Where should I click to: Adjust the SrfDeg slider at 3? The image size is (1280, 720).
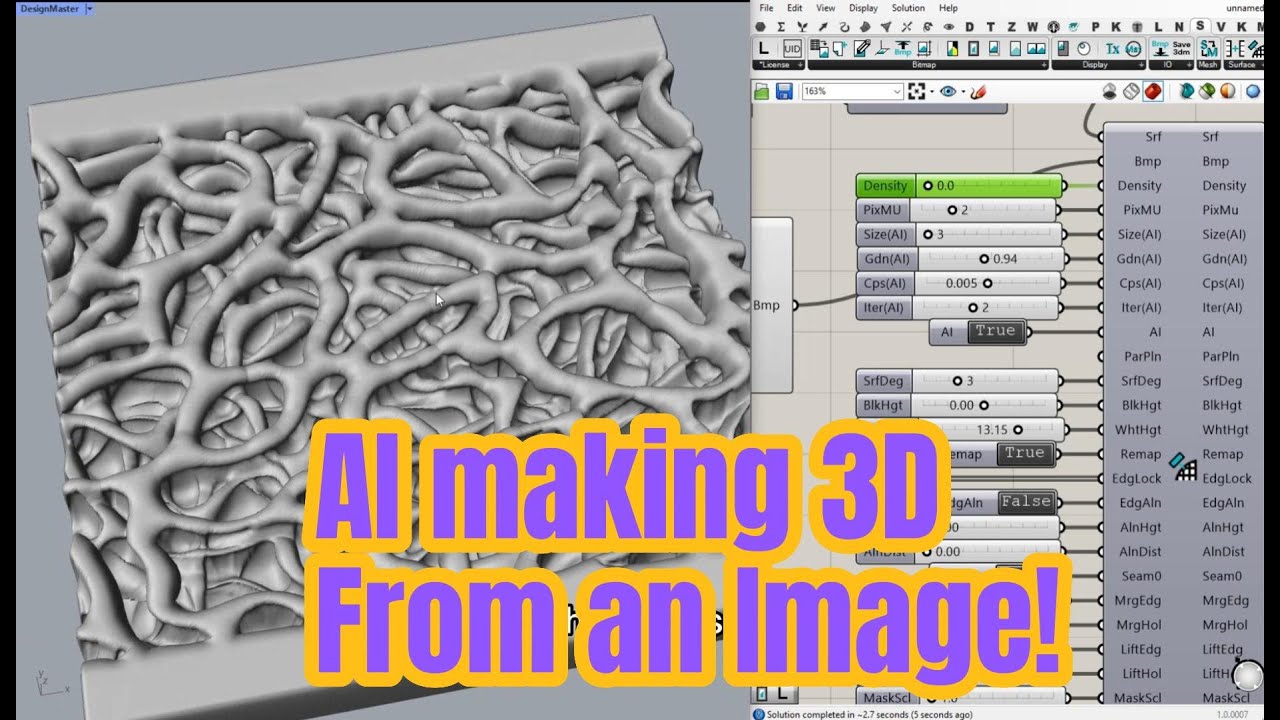(x=986, y=381)
